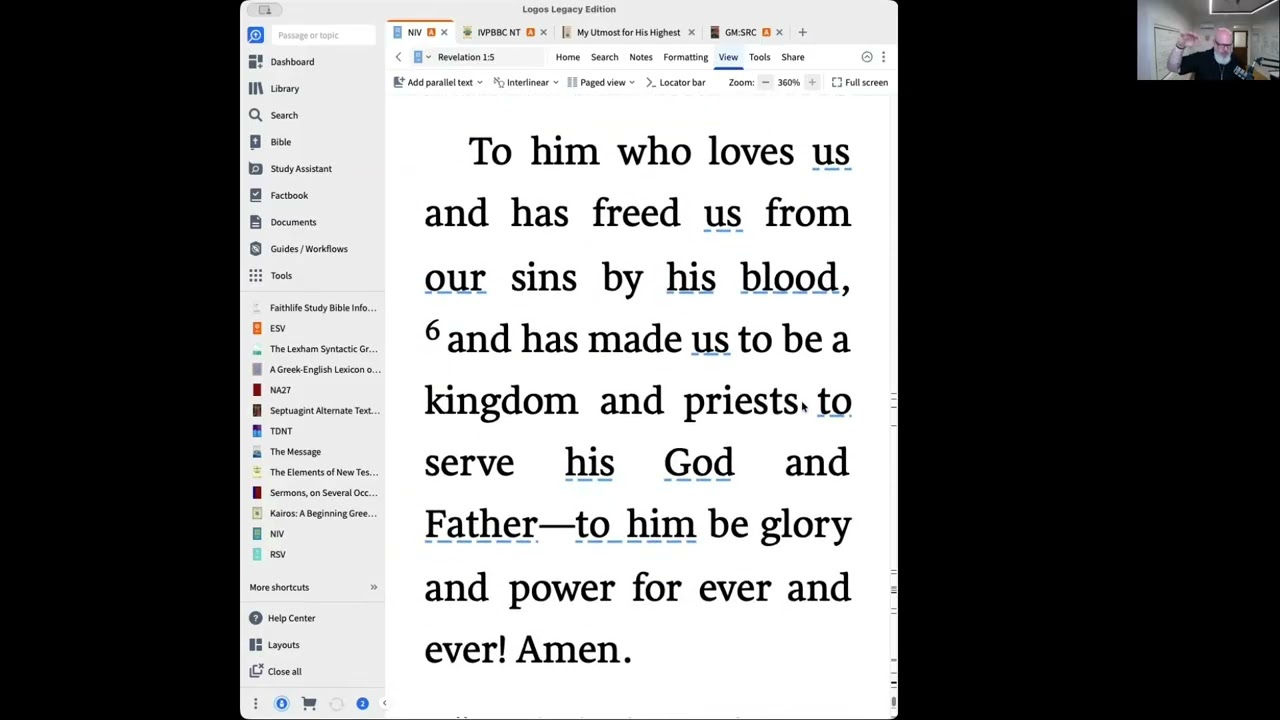The image size is (1280, 720).
Task: Open the Library panel icon
Action: [x=256, y=88]
